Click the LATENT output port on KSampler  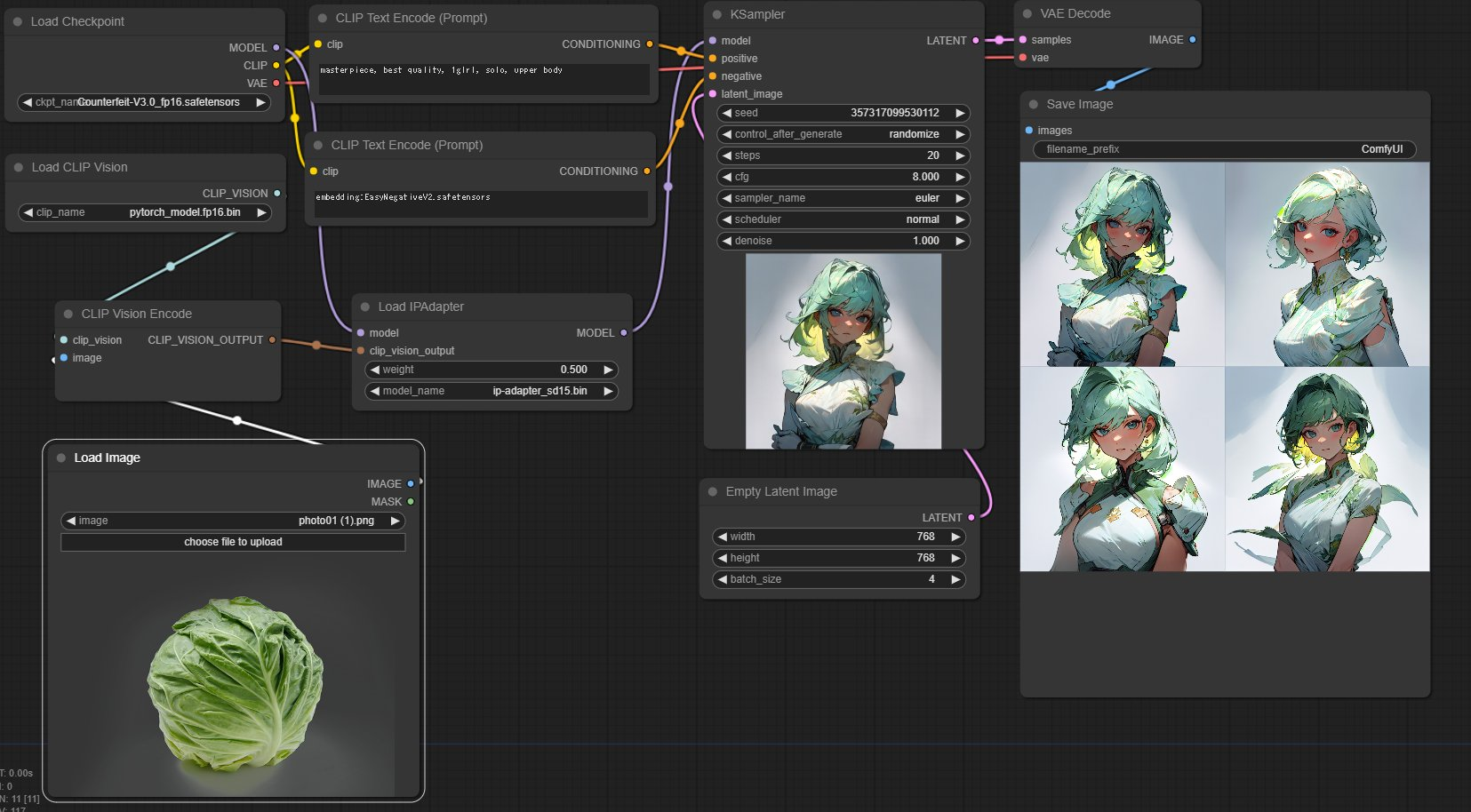point(976,40)
